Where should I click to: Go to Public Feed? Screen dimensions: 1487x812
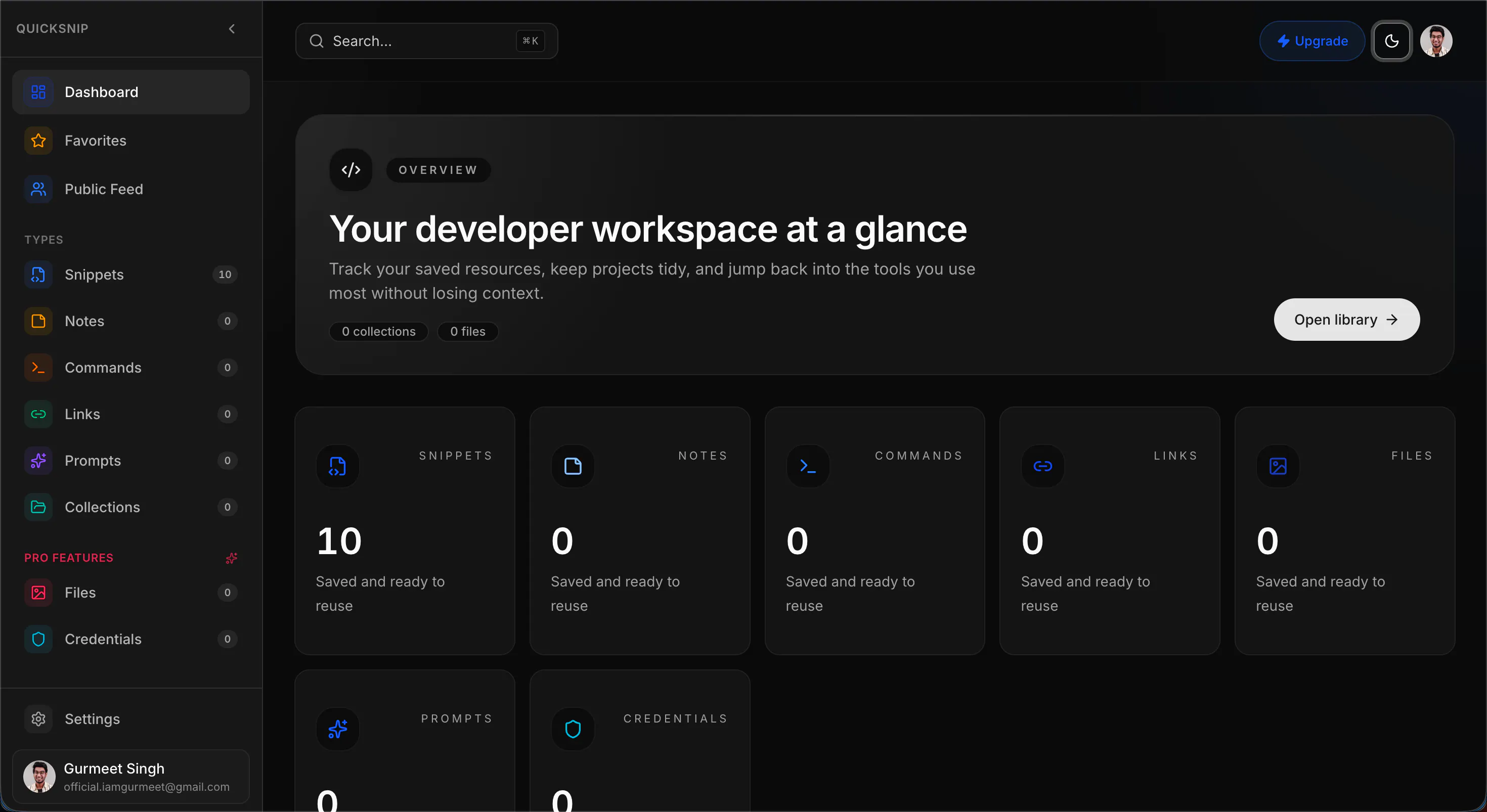[131, 189]
